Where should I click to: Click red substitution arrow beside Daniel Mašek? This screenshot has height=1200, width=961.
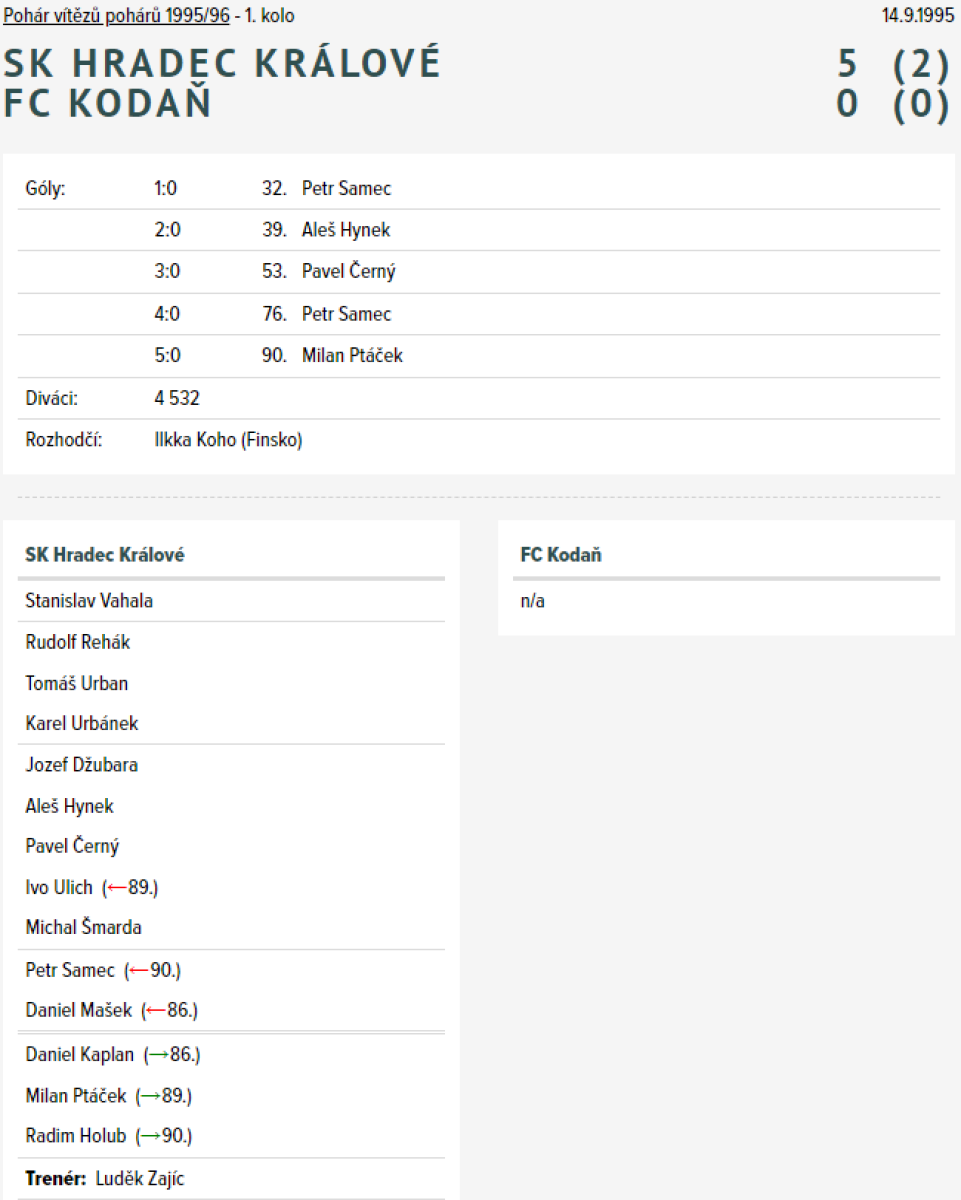(156, 1011)
